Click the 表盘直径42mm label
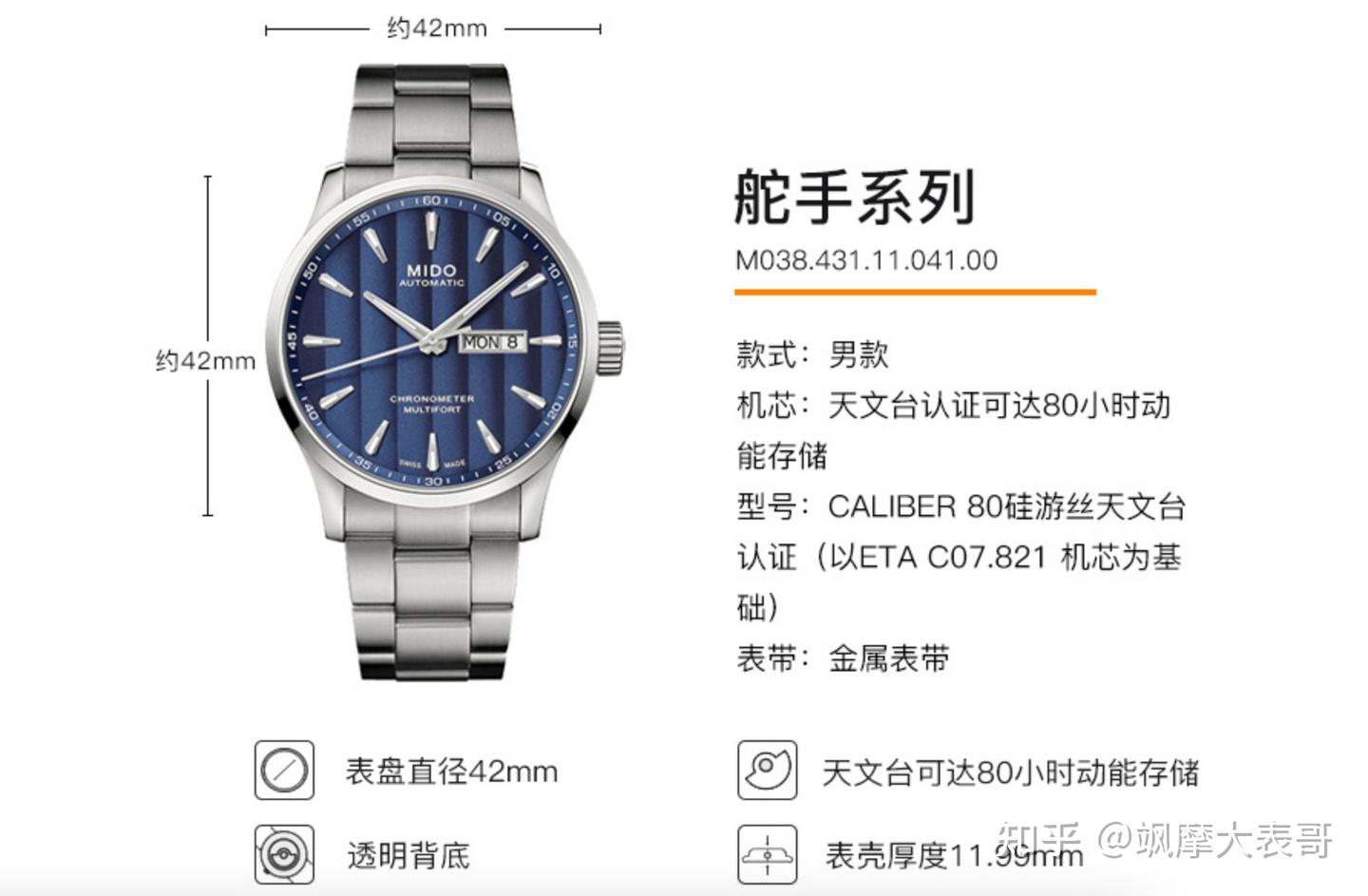This screenshot has height=896, width=1368. (x=451, y=771)
